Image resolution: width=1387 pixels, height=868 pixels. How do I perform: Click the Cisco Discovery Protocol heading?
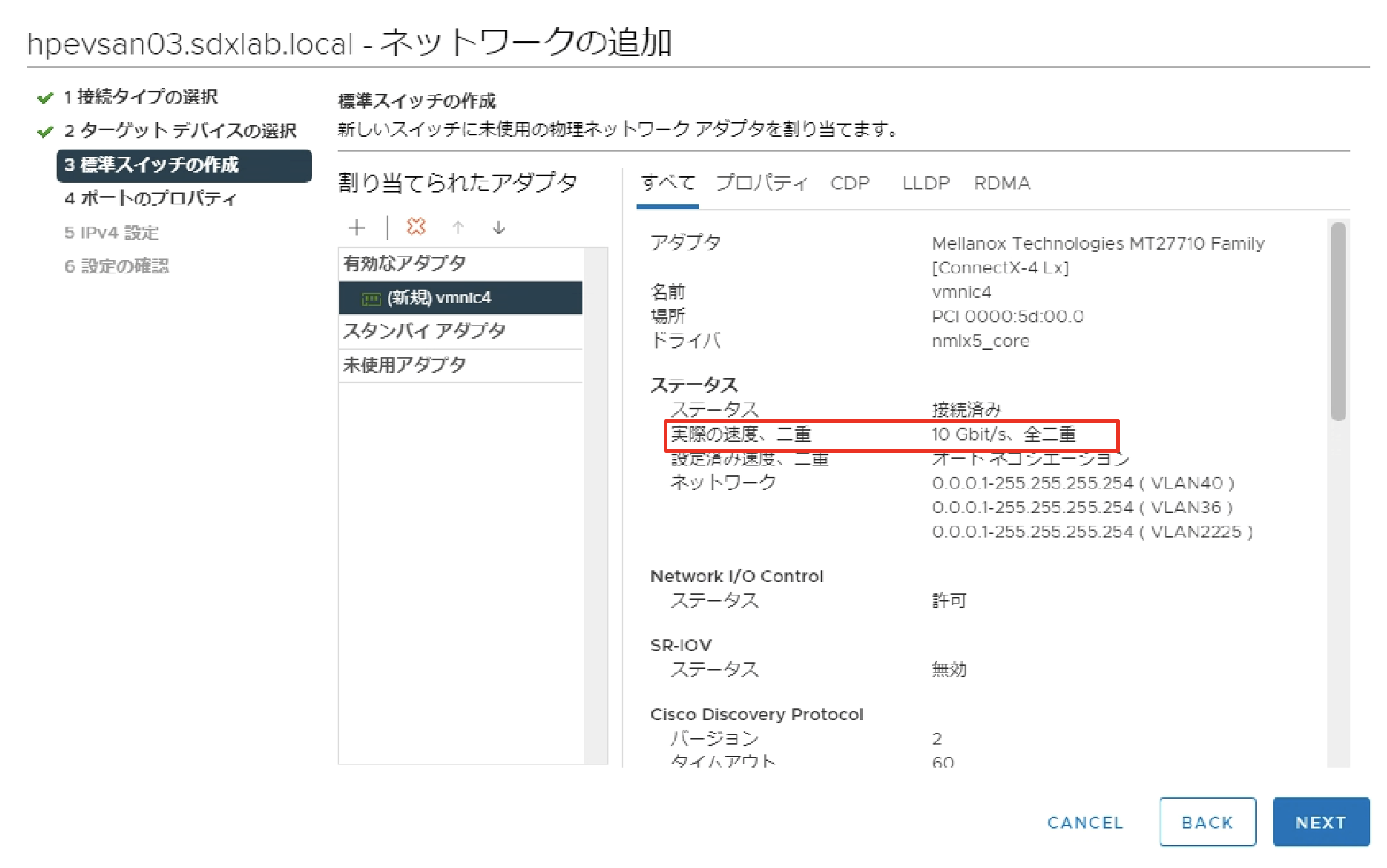(757, 714)
